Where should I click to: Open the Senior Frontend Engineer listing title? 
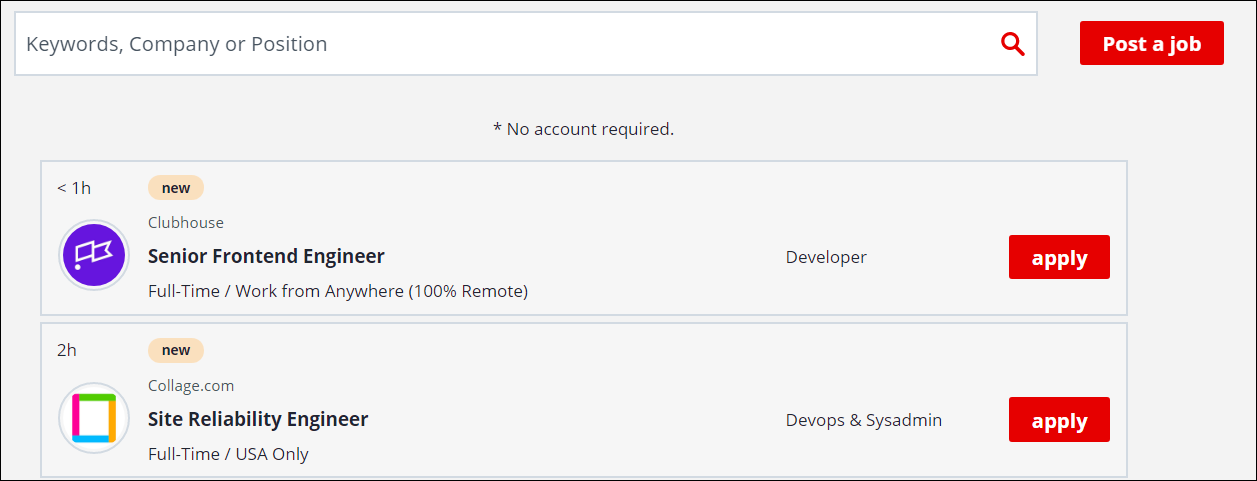point(266,256)
